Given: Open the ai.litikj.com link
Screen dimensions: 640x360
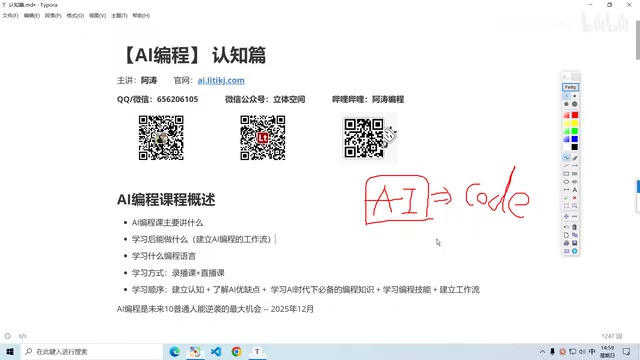Looking at the screenshot, I should click(221, 80).
